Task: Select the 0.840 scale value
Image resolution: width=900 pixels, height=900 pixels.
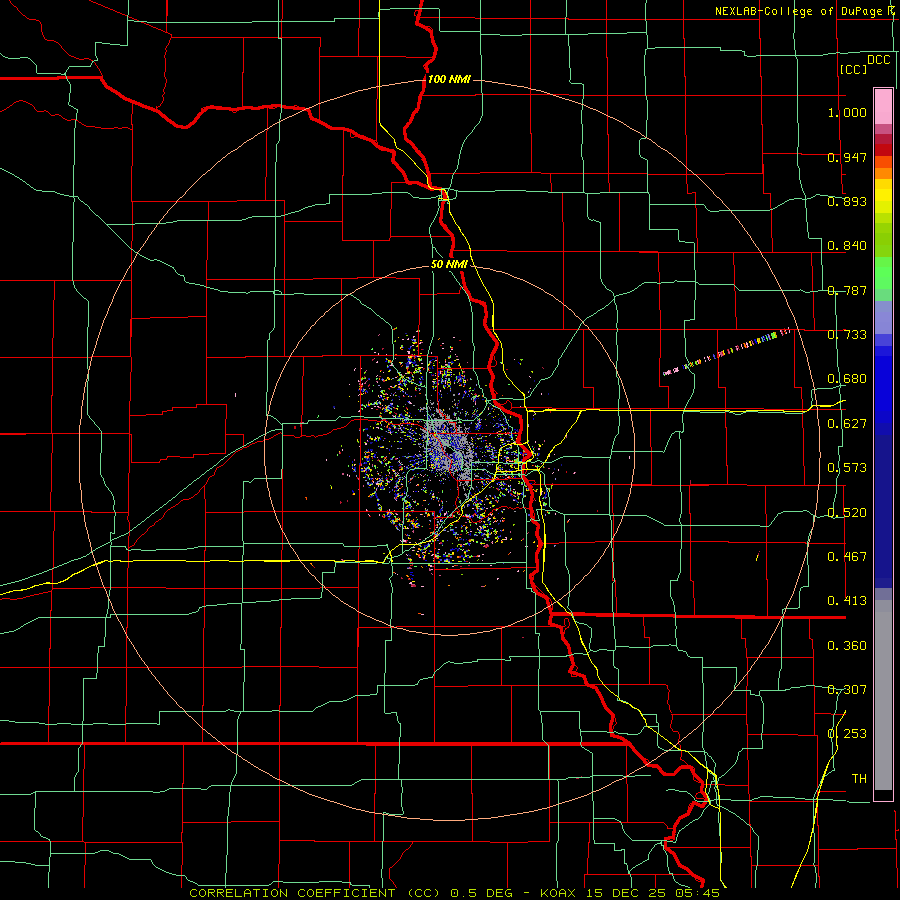Action: tap(847, 246)
